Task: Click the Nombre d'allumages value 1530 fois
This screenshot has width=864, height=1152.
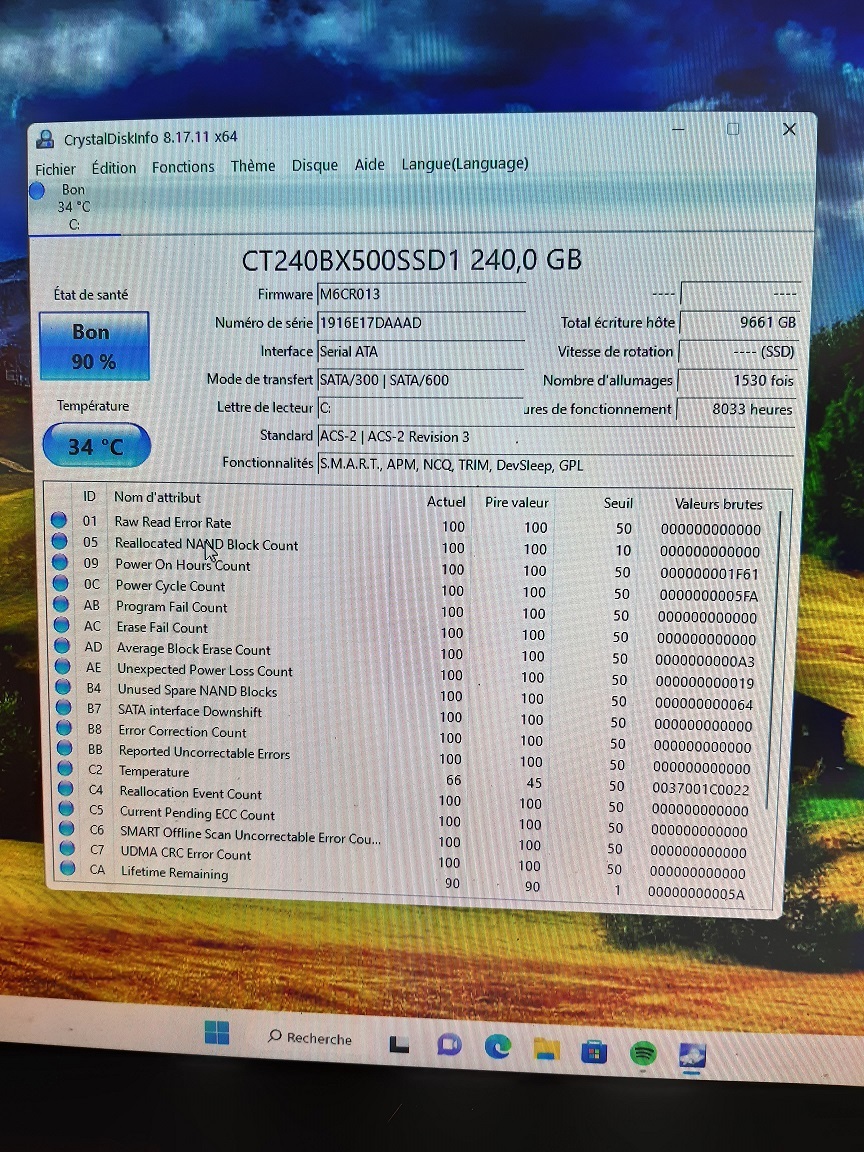Action: click(738, 381)
